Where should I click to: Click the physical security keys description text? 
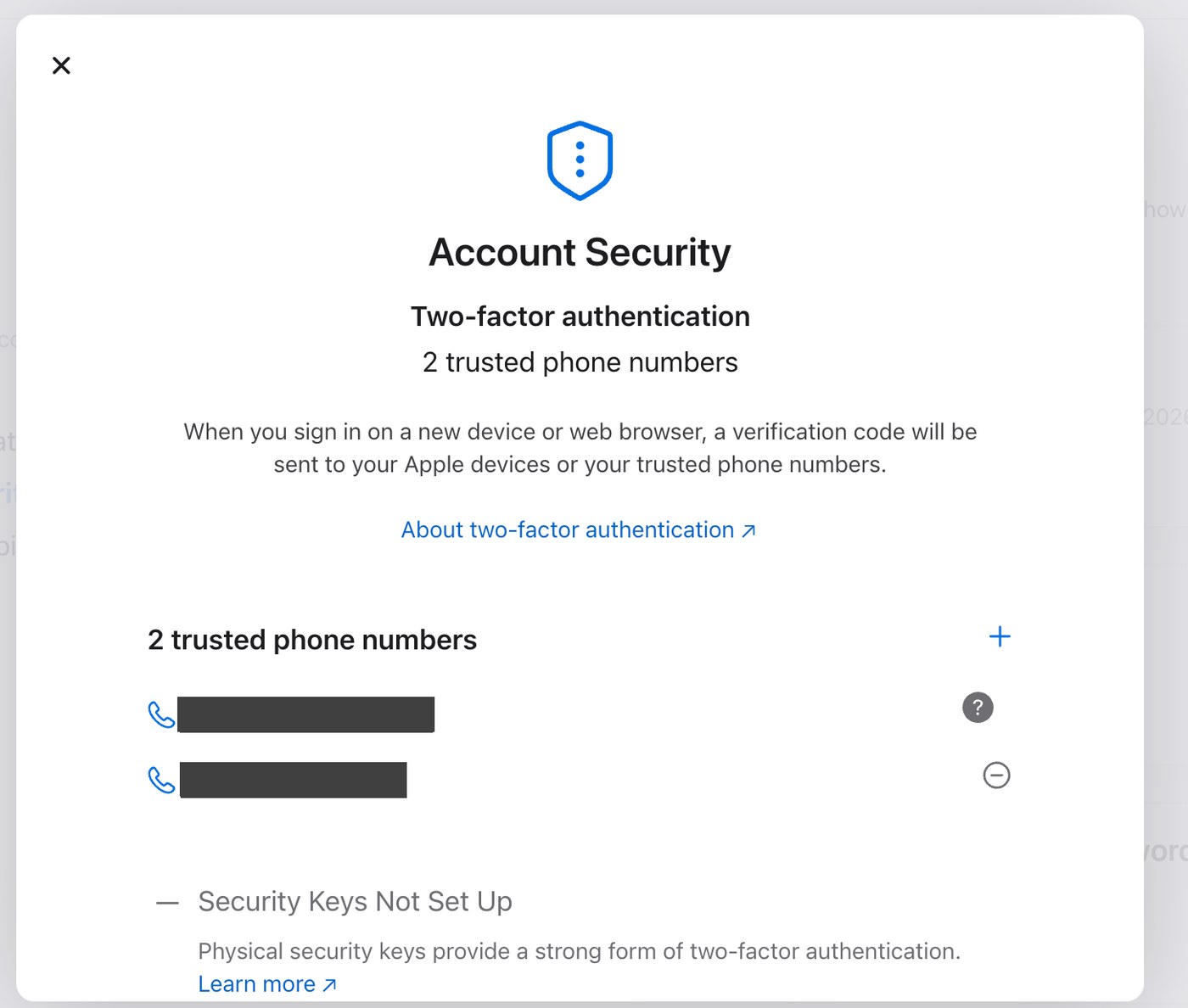[x=580, y=951]
